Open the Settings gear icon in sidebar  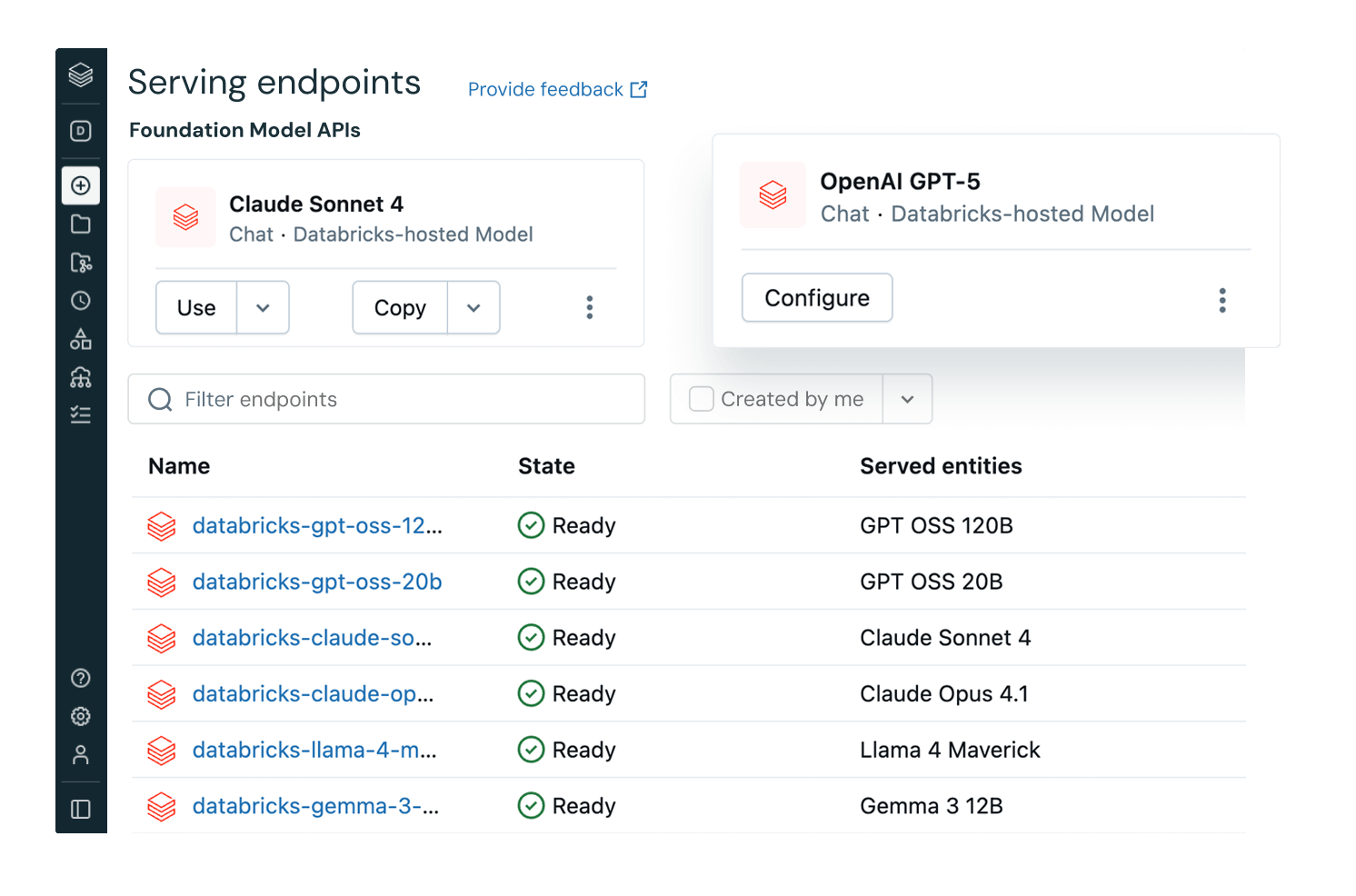(81, 716)
